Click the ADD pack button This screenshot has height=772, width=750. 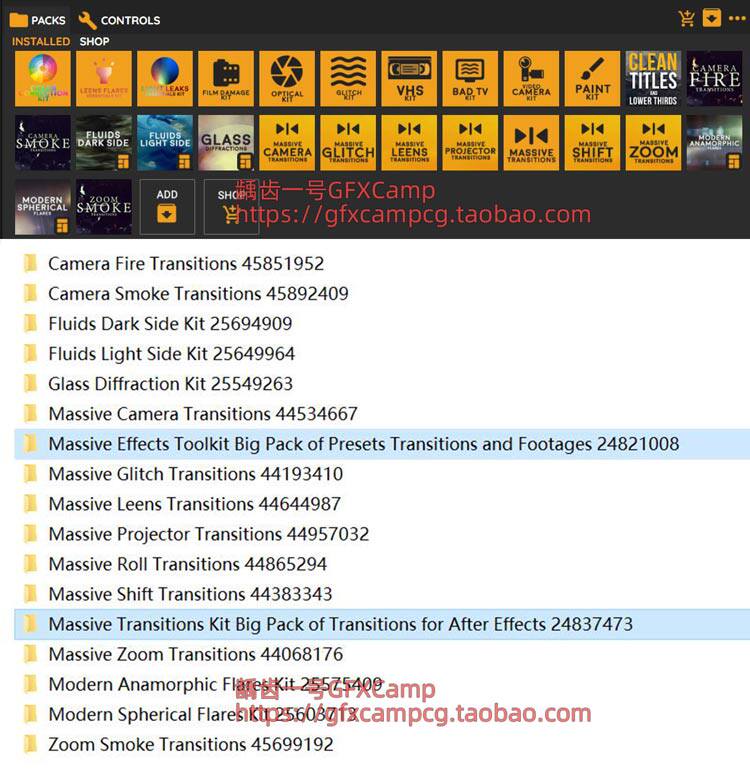point(167,207)
